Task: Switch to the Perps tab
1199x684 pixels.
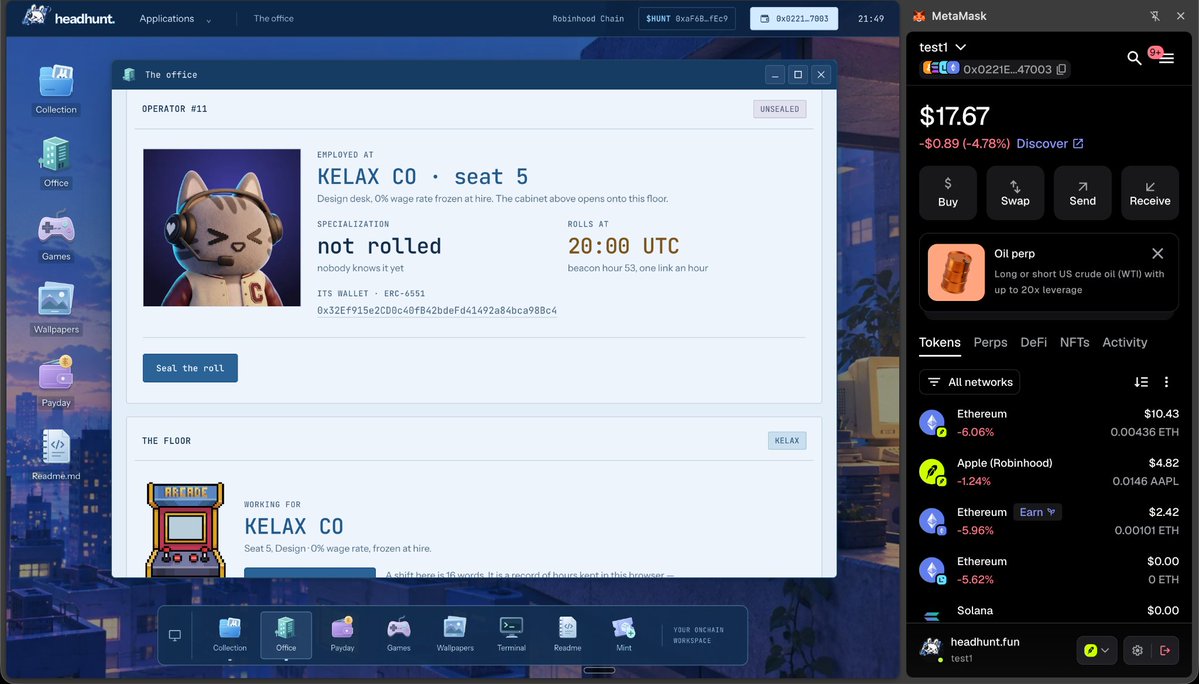Action: pyautogui.click(x=990, y=342)
